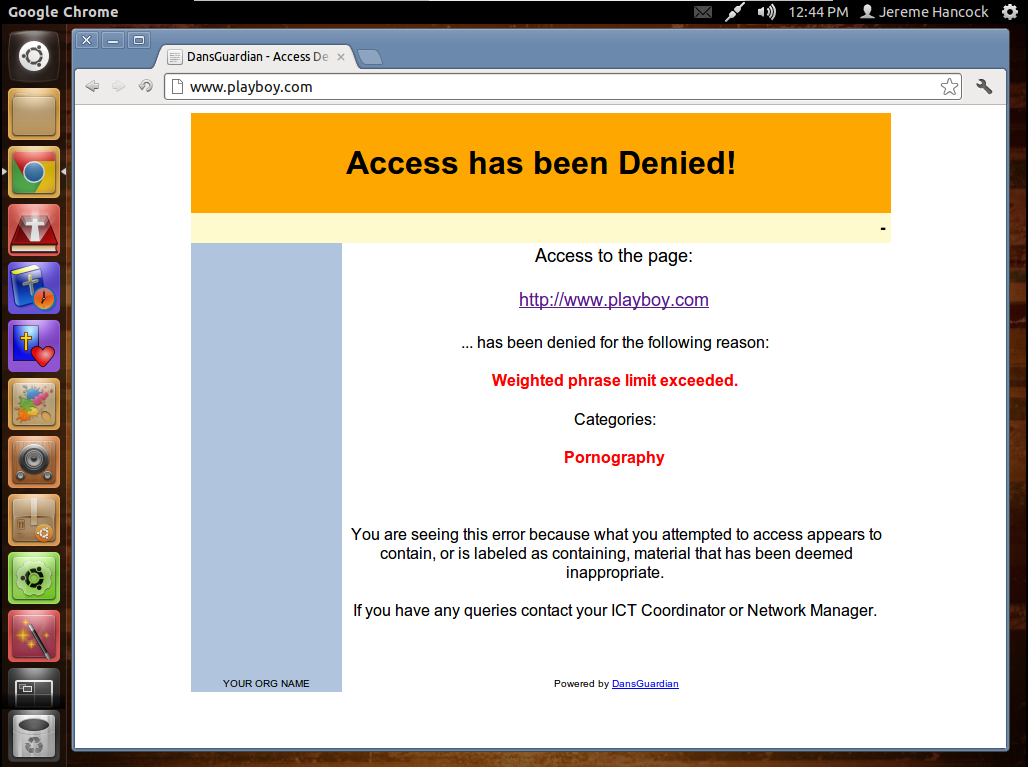Screen dimensions: 1028x767
Task: Open a new tab in Chrome
Action: click(370, 58)
